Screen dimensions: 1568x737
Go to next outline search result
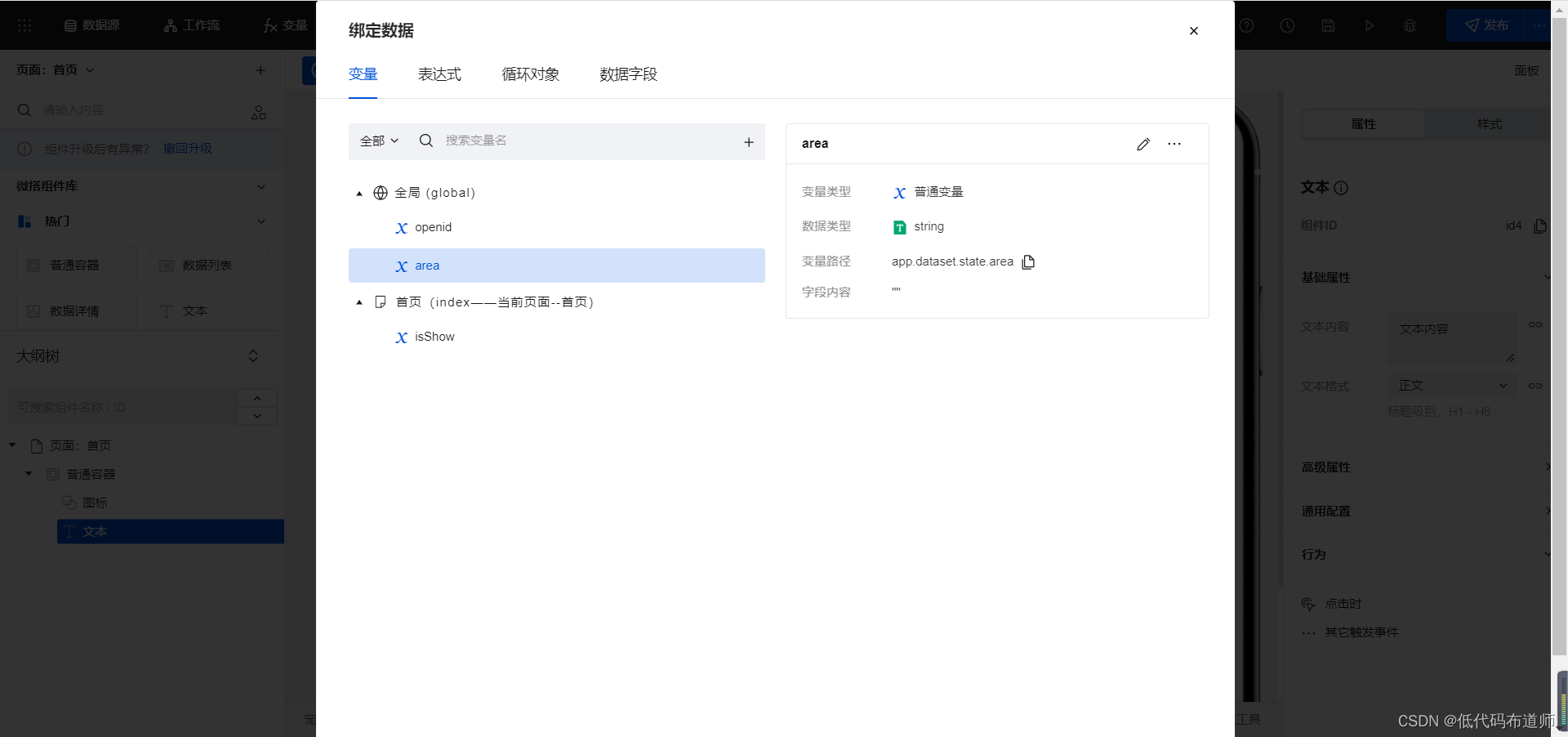coord(257,416)
